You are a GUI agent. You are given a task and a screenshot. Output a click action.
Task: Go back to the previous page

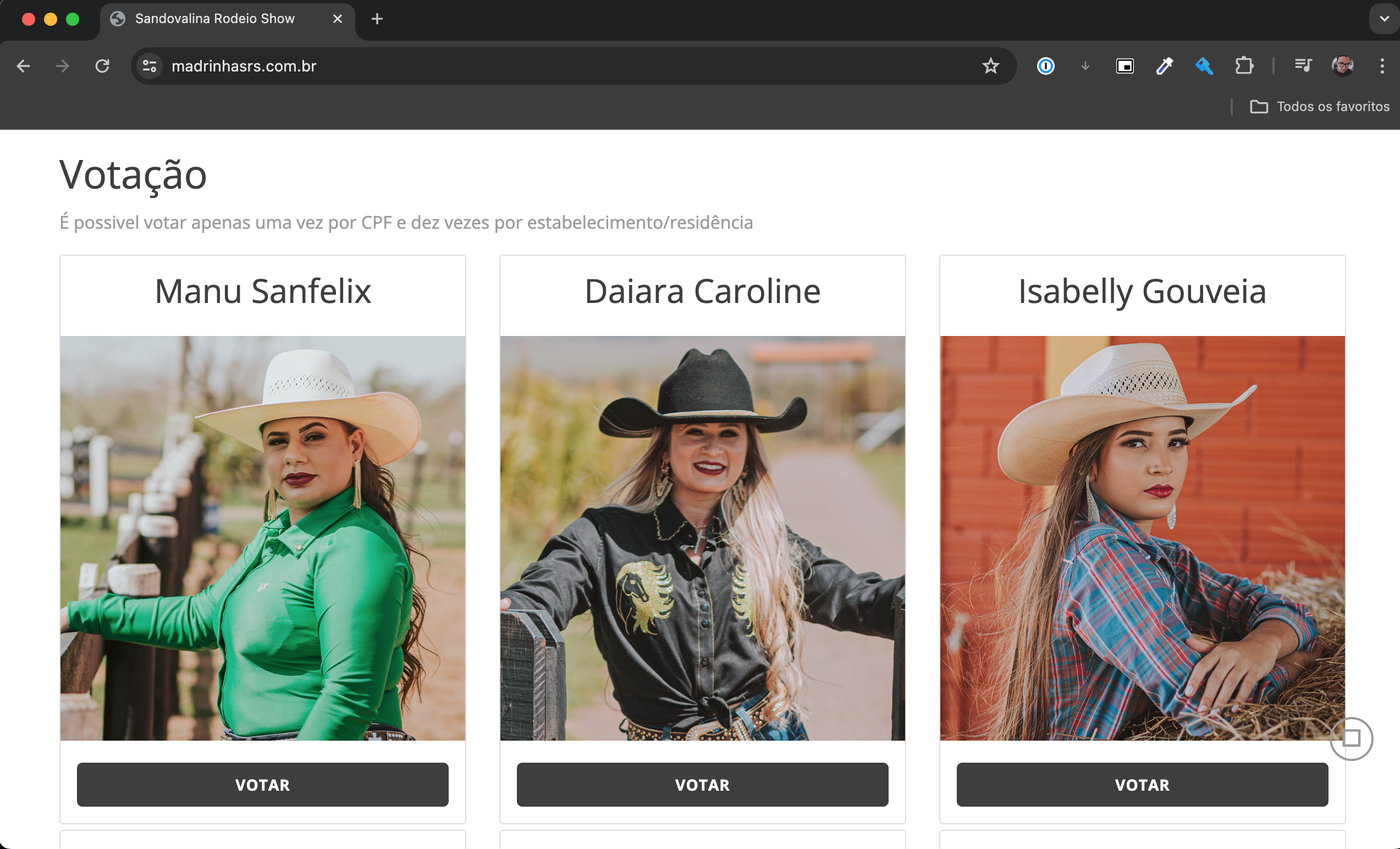23,66
